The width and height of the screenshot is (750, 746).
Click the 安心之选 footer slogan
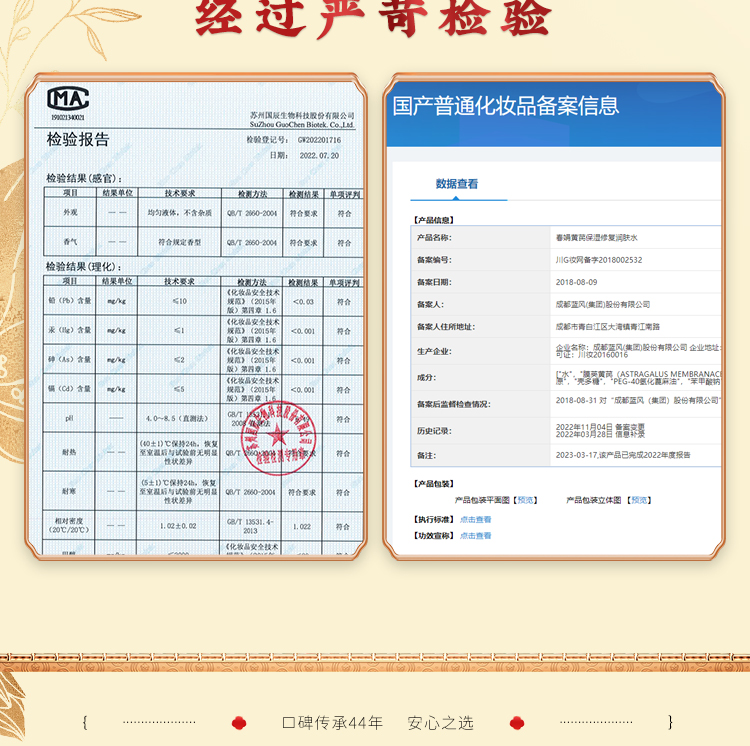pos(441,723)
